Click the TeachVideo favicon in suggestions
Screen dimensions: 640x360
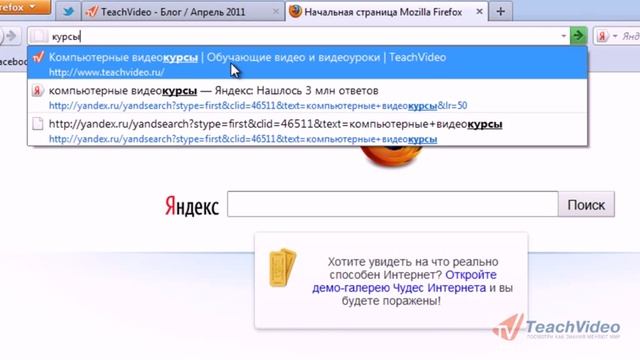pos(38,57)
